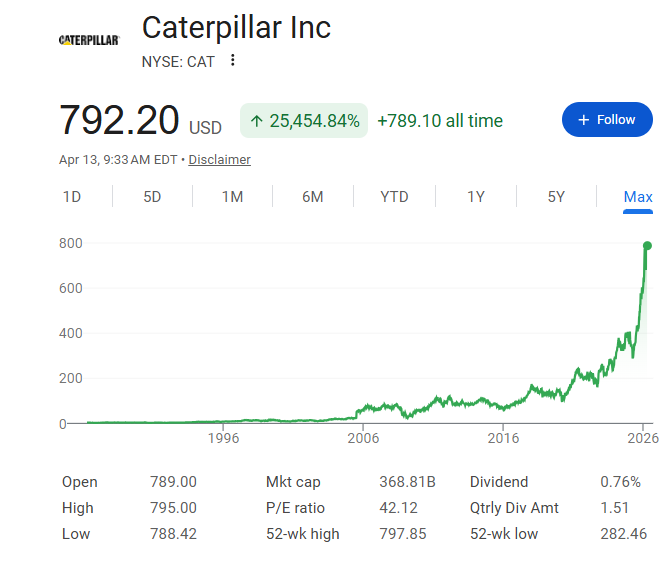Click the Caterpillar logo icon

[x=89, y=40]
